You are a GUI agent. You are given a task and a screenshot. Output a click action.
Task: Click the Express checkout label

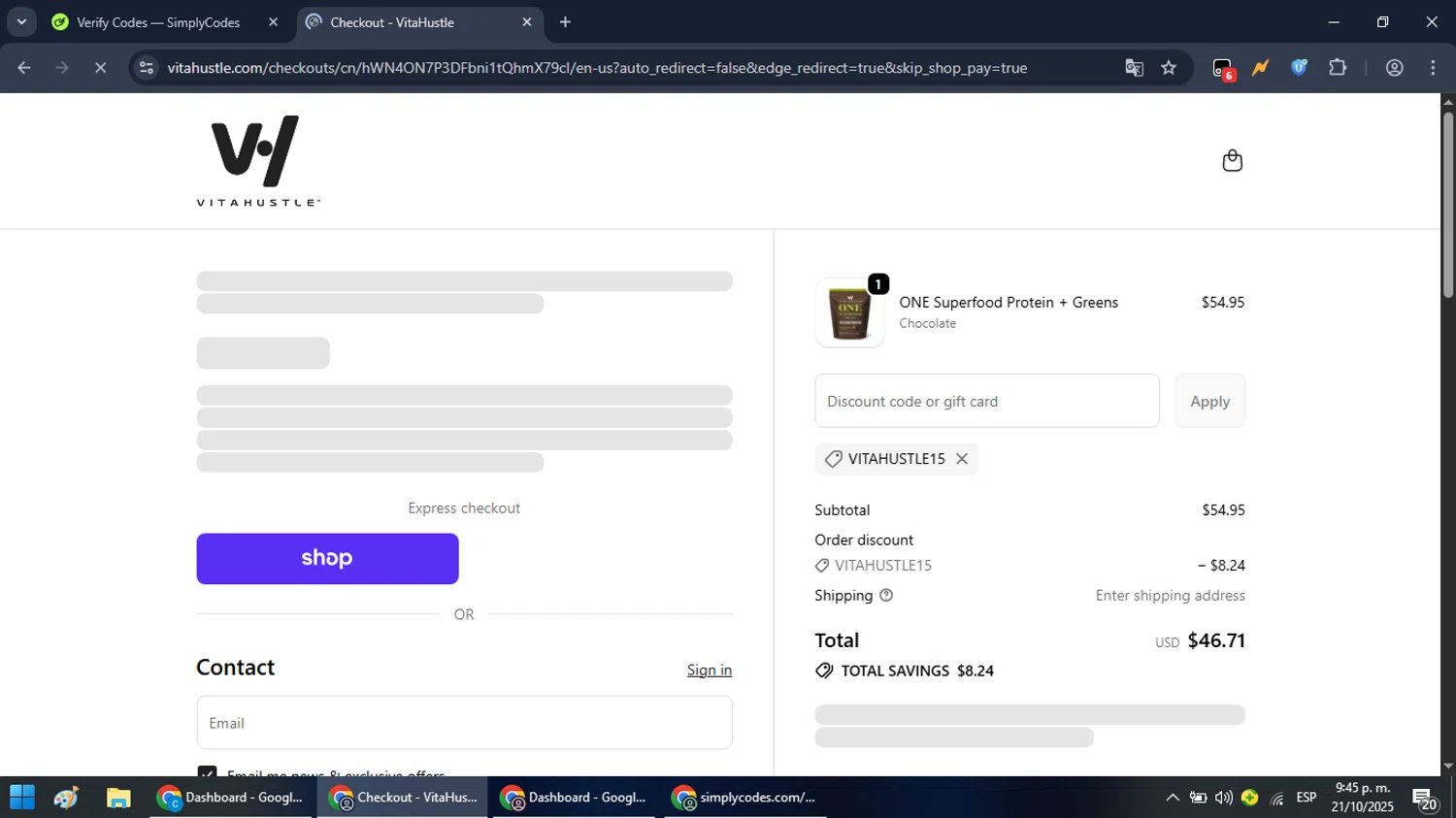click(x=464, y=508)
